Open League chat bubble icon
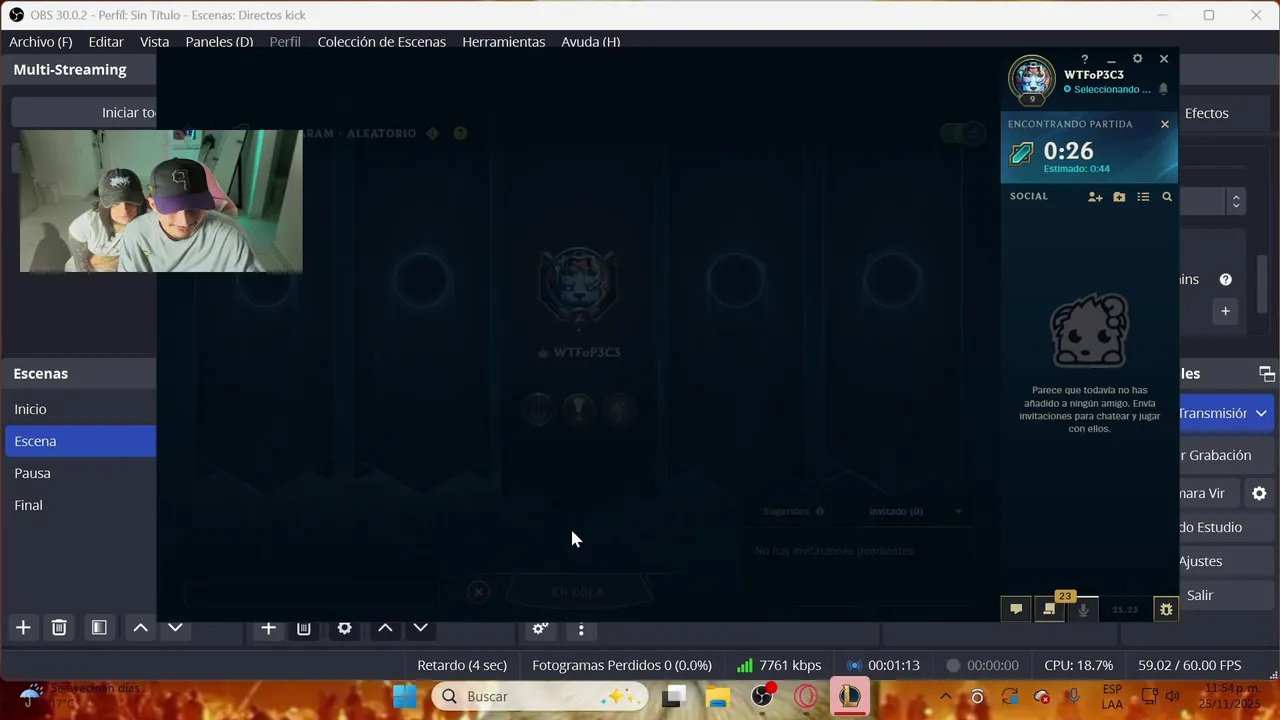The image size is (1280, 720). point(1016,609)
